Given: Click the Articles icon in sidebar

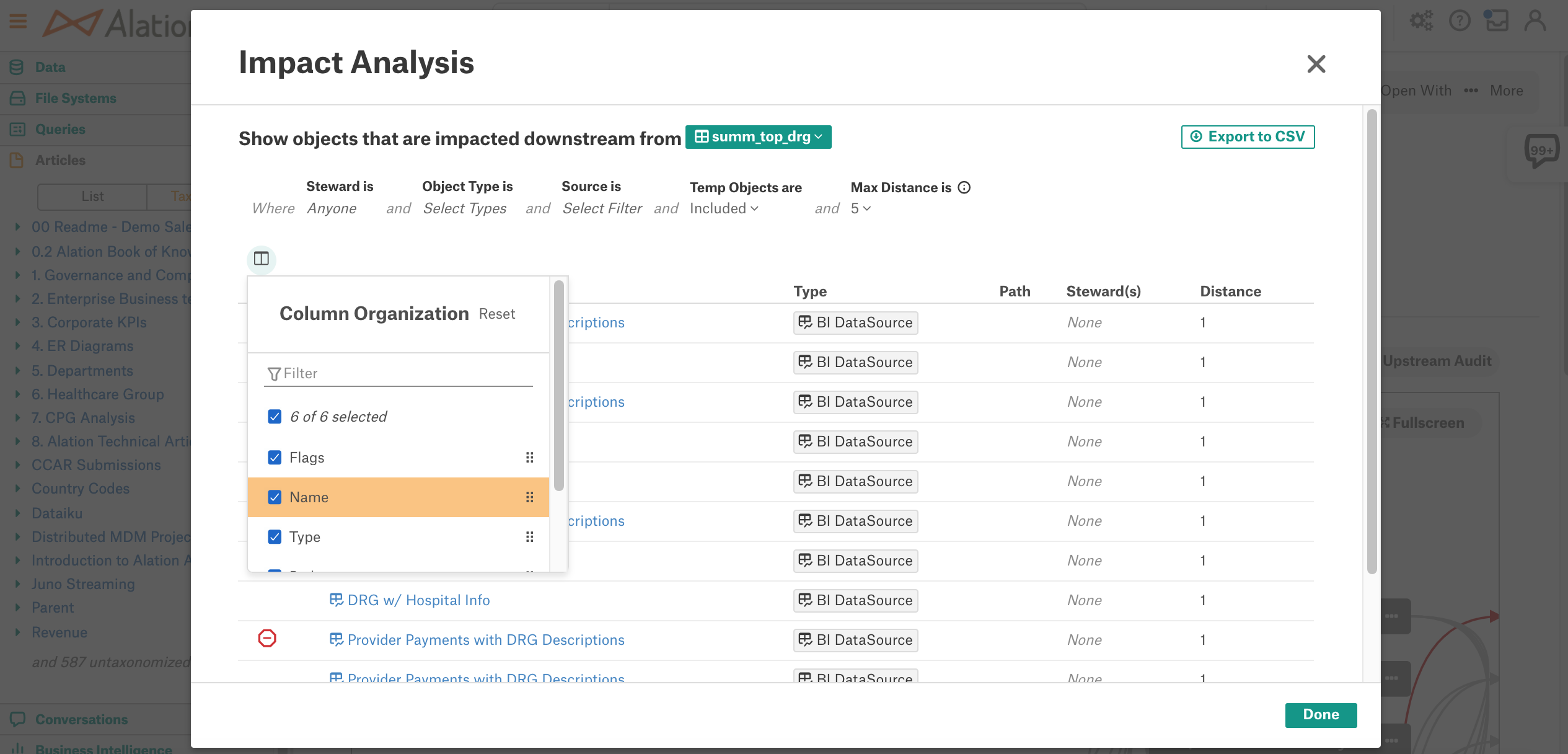Looking at the screenshot, I should [17, 160].
